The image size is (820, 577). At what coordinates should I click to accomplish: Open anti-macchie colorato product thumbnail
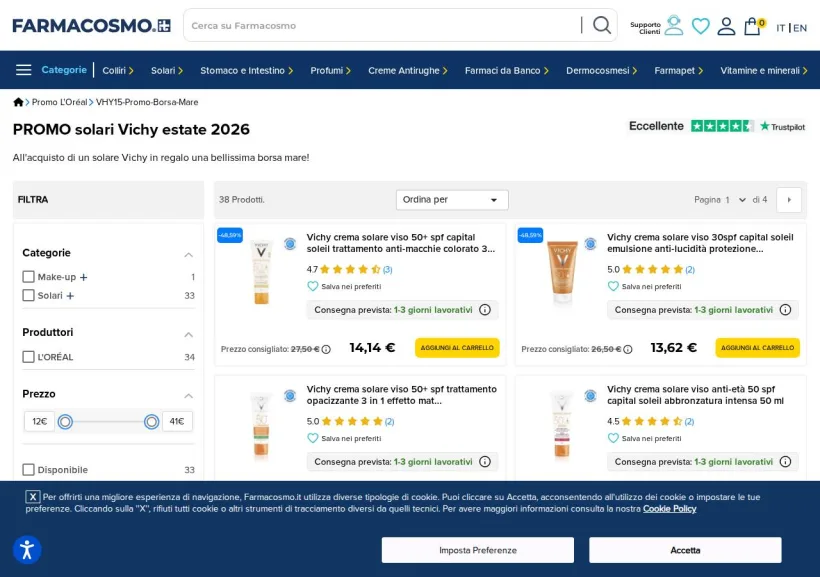(261, 272)
